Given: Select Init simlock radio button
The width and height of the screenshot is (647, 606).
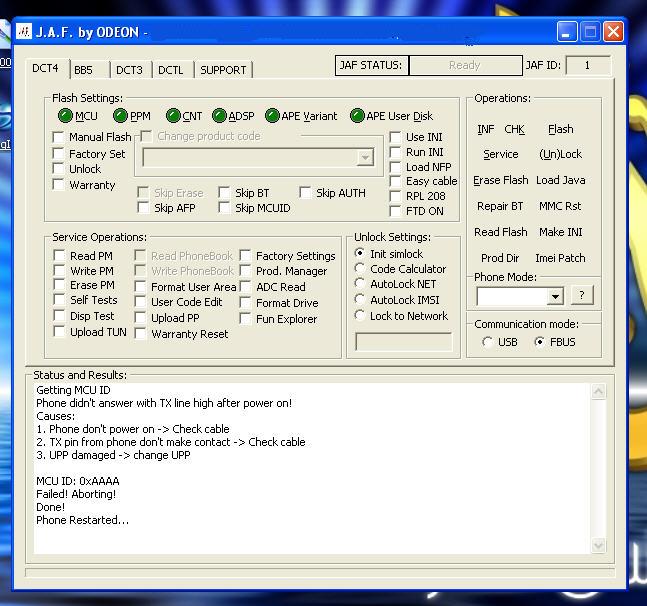Looking at the screenshot, I should pyautogui.click(x=360, y=253).
